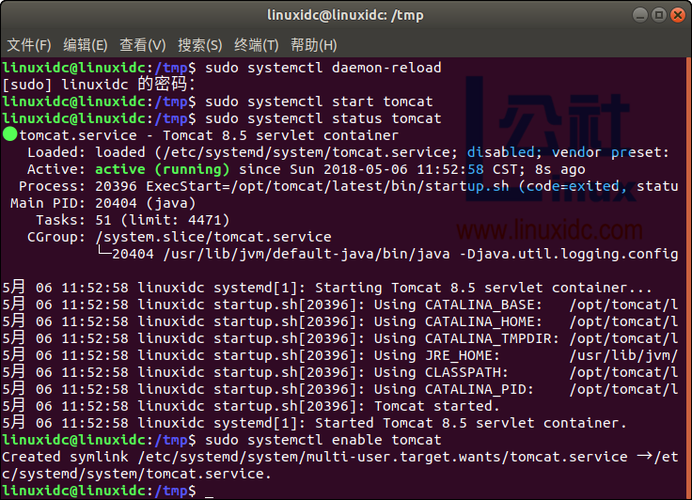Click the 'Created symlink' output line
Image resolution: width=692 pixels, height=500 pixels.
tap(340, 465)
